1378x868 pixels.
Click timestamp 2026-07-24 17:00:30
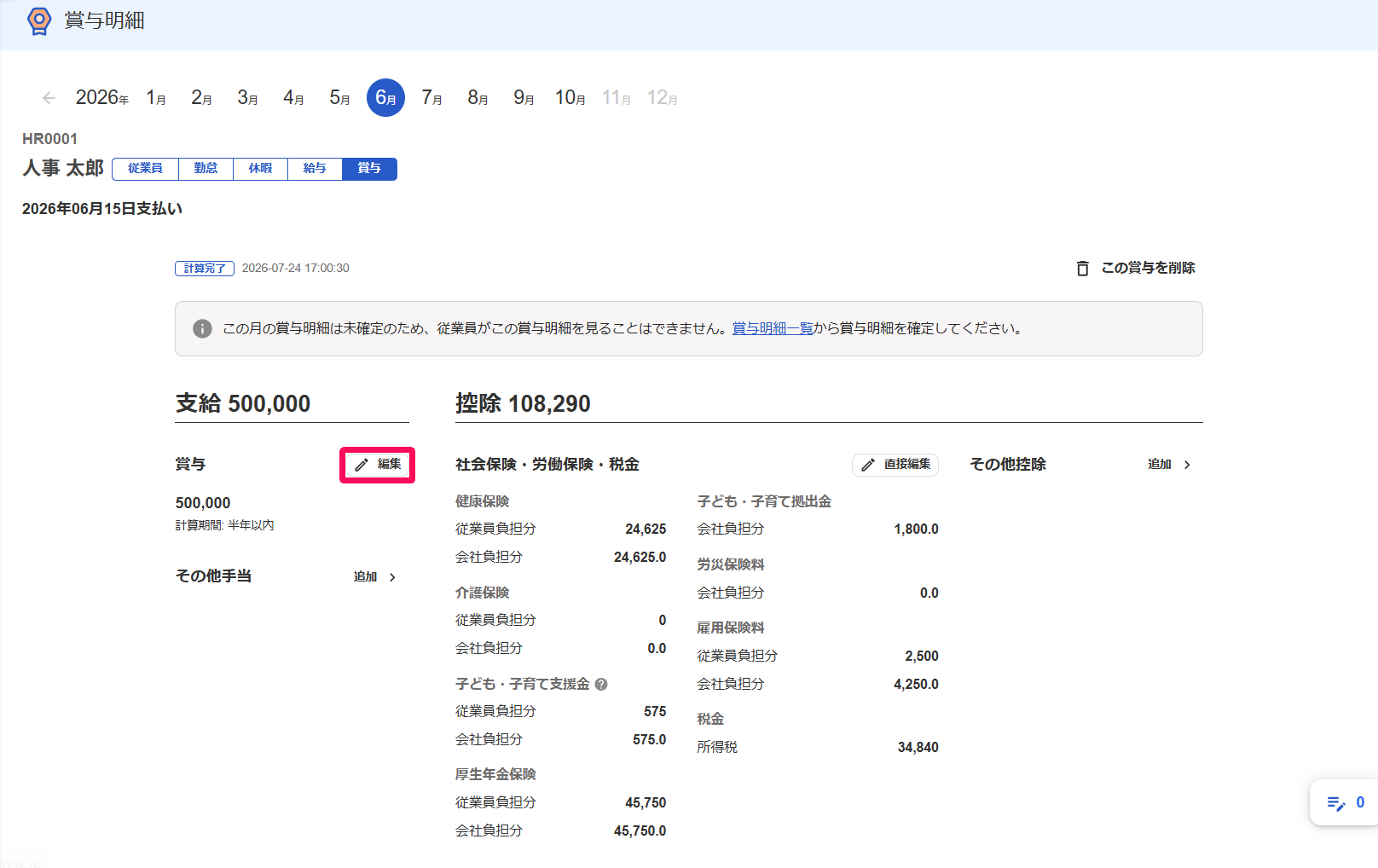pyautogui.click(x=295, y=269)
